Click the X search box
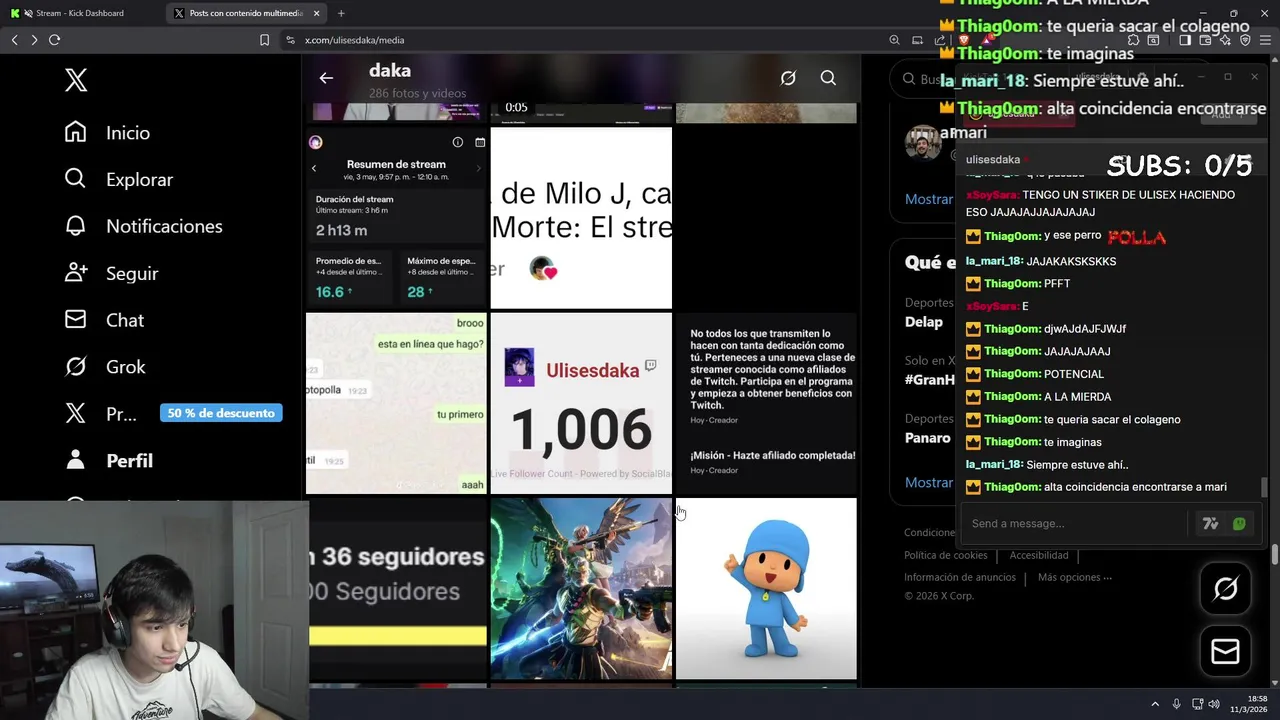 click(923, 79)
